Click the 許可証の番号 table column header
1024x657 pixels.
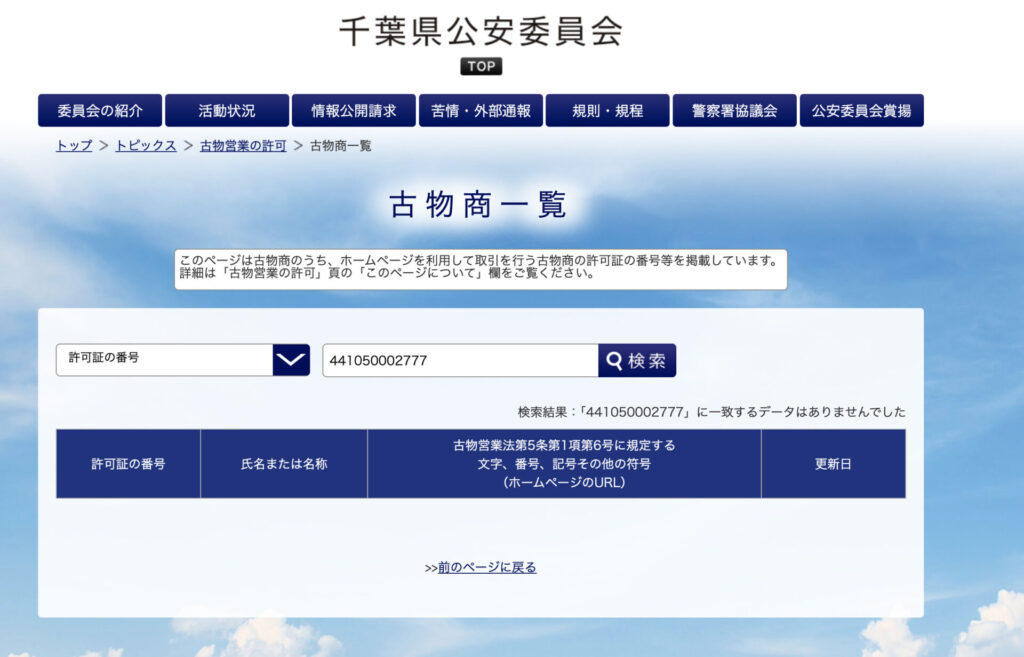(128, 464)
